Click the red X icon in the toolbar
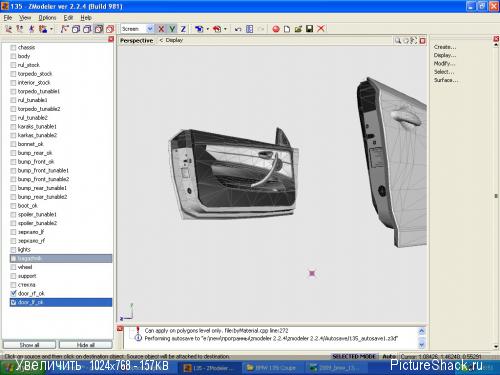The width and height of the screenshot is (500, 375). click(x=321, y=29)
